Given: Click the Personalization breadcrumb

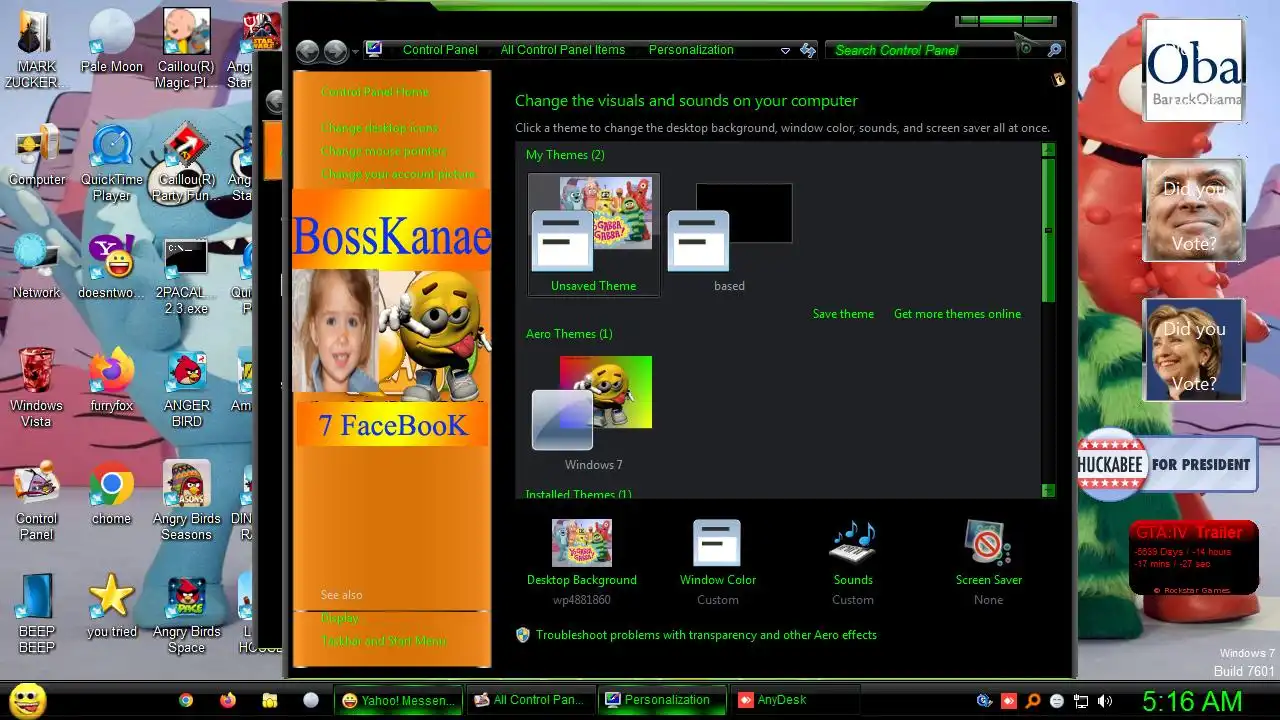Looking at the screenshot, I should (x=691, y=50).
